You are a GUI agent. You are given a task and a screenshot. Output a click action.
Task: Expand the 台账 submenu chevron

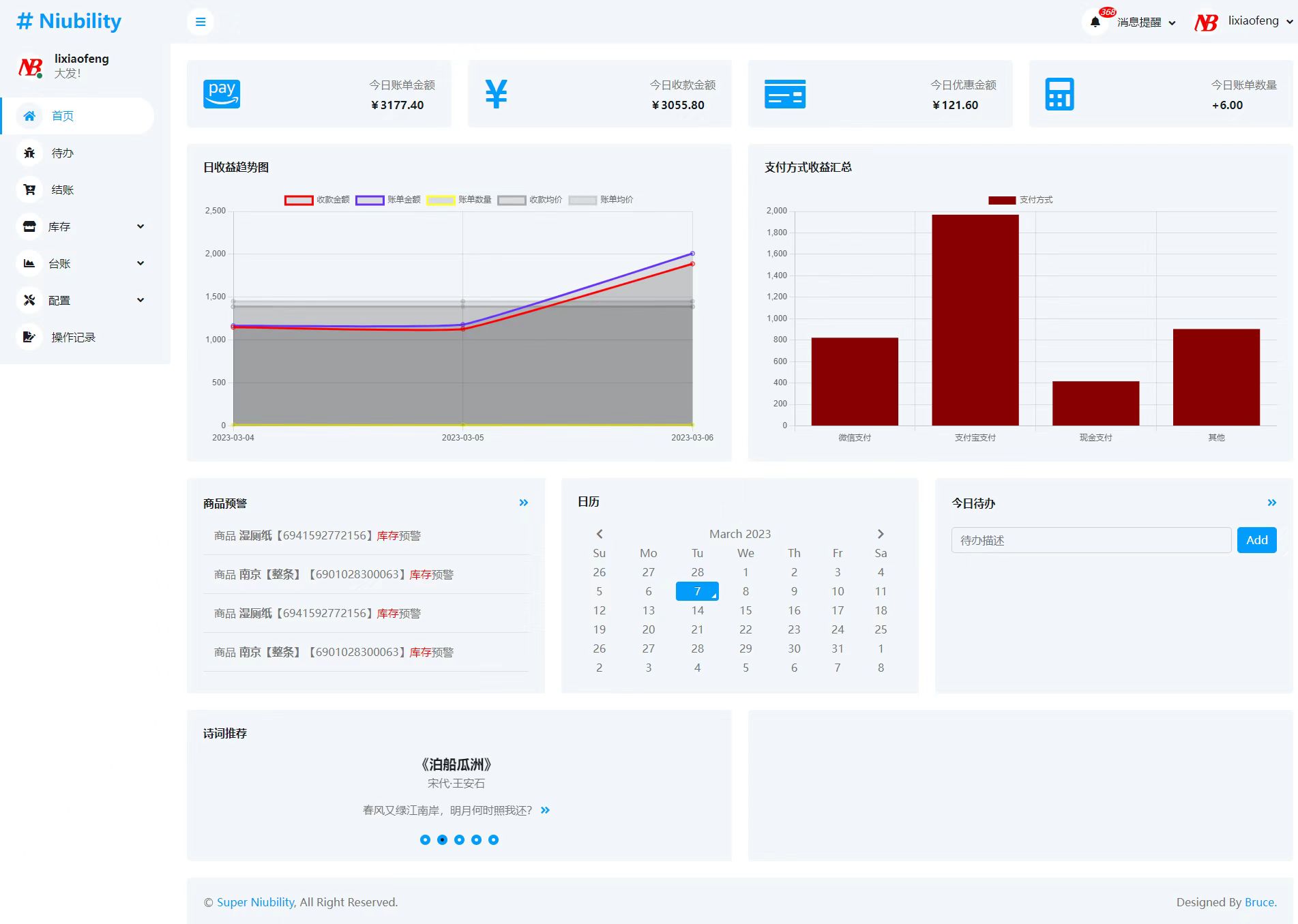[141, 263]
